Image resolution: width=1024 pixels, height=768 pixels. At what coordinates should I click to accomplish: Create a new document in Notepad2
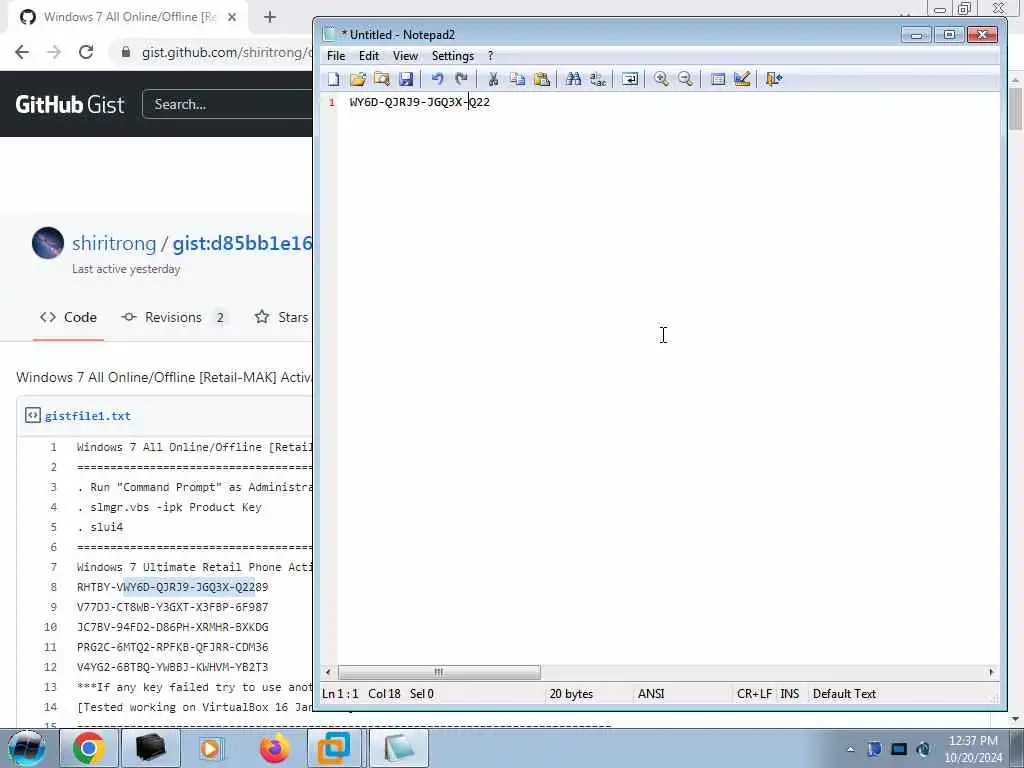coord(334,79)
